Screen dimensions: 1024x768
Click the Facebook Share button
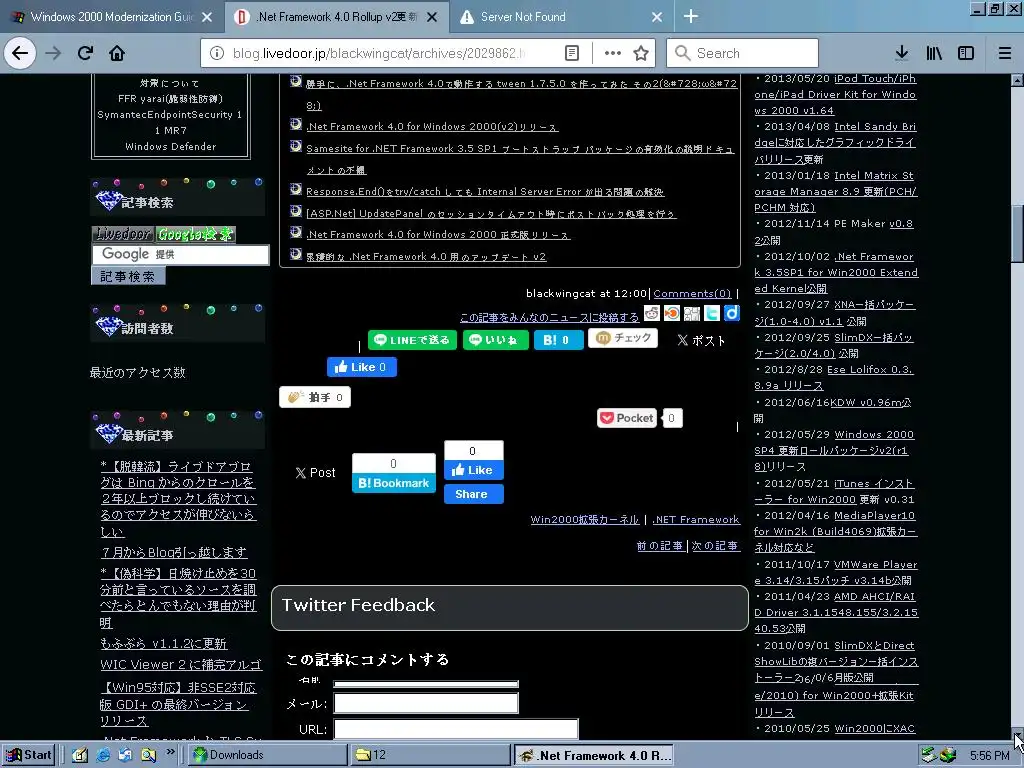point(473,494)
